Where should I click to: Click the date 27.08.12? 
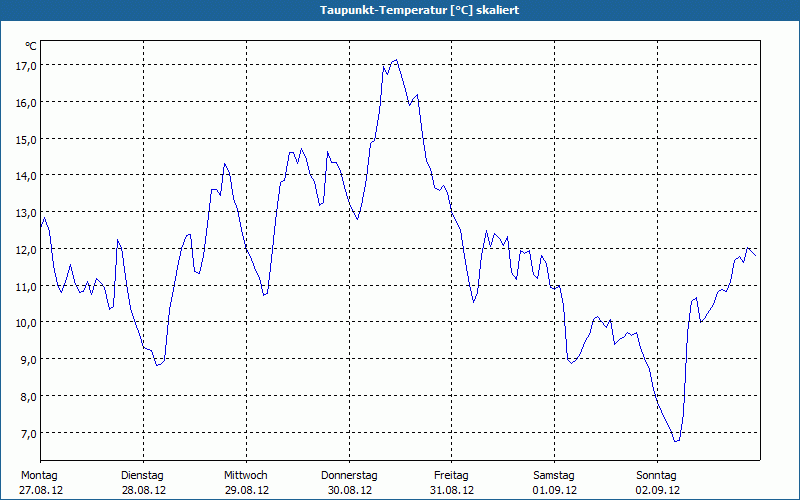click(41, 490)
